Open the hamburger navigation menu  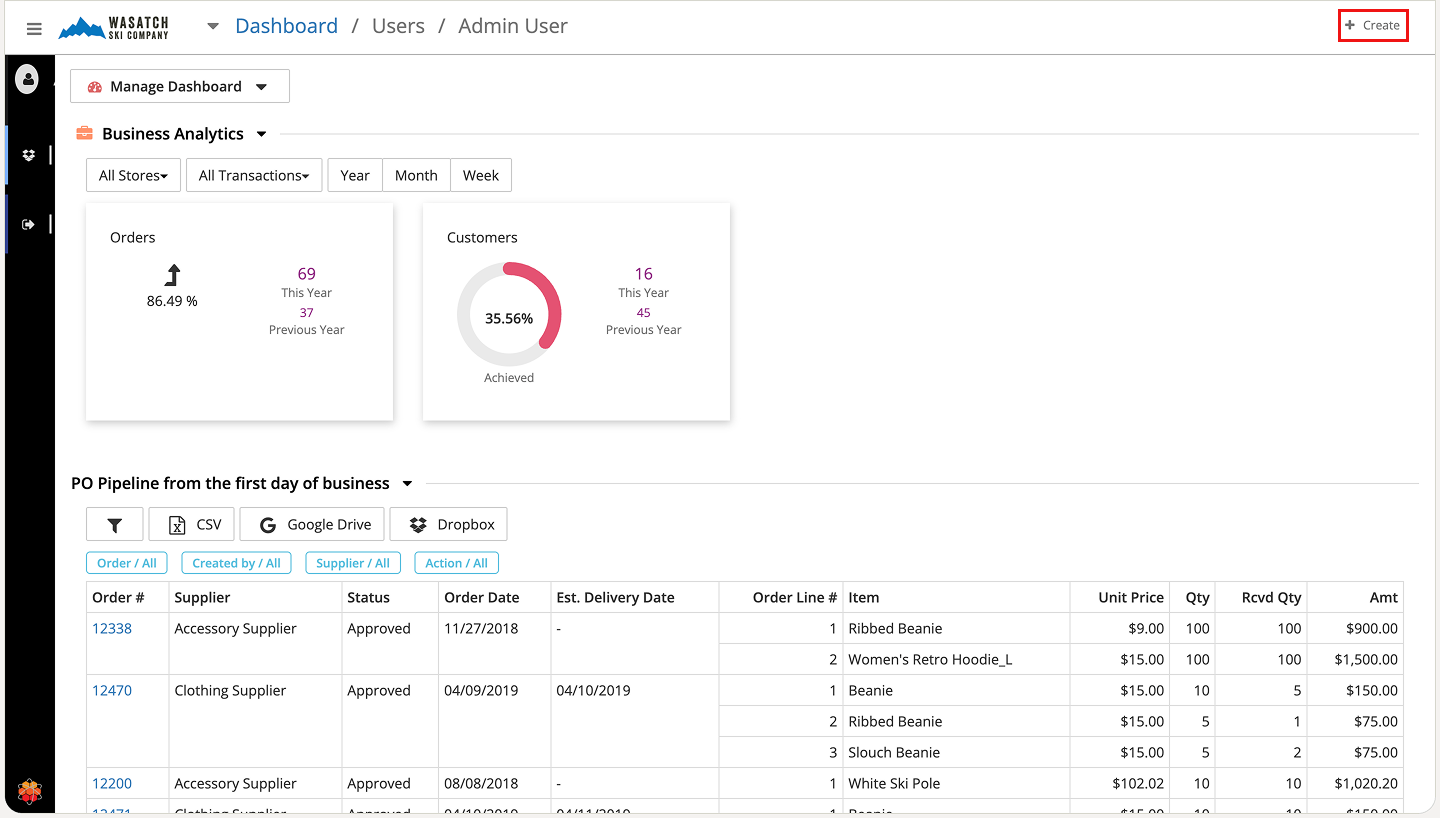coord(34,28)
